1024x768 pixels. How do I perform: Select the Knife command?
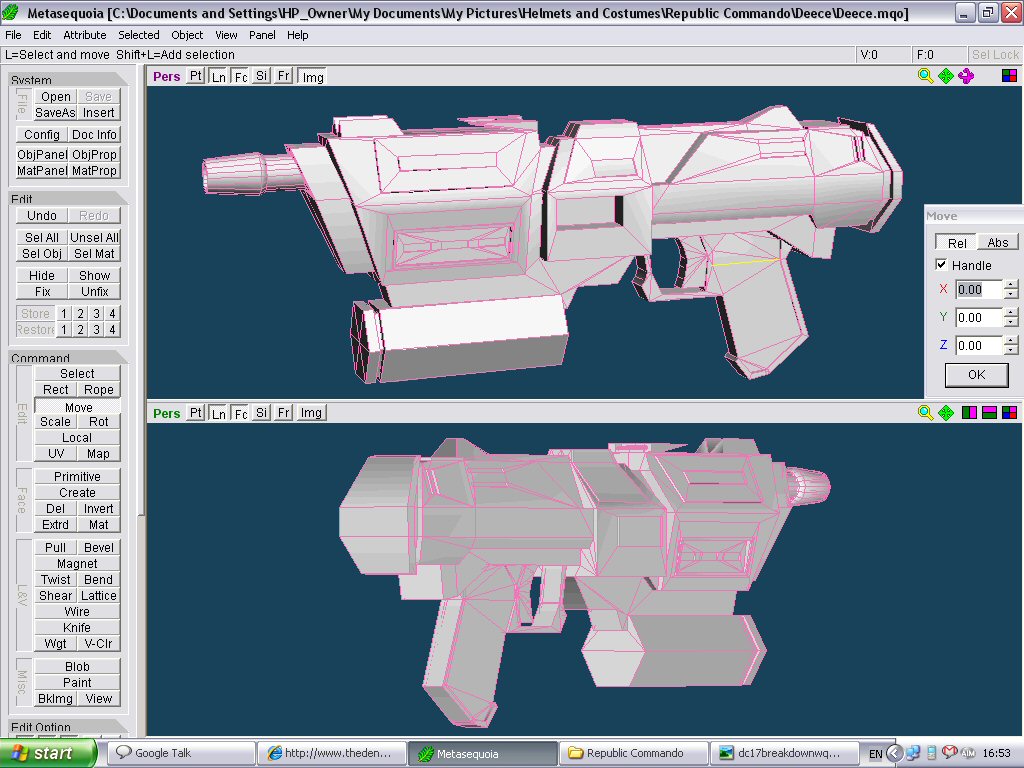click(x=77, y=627)
